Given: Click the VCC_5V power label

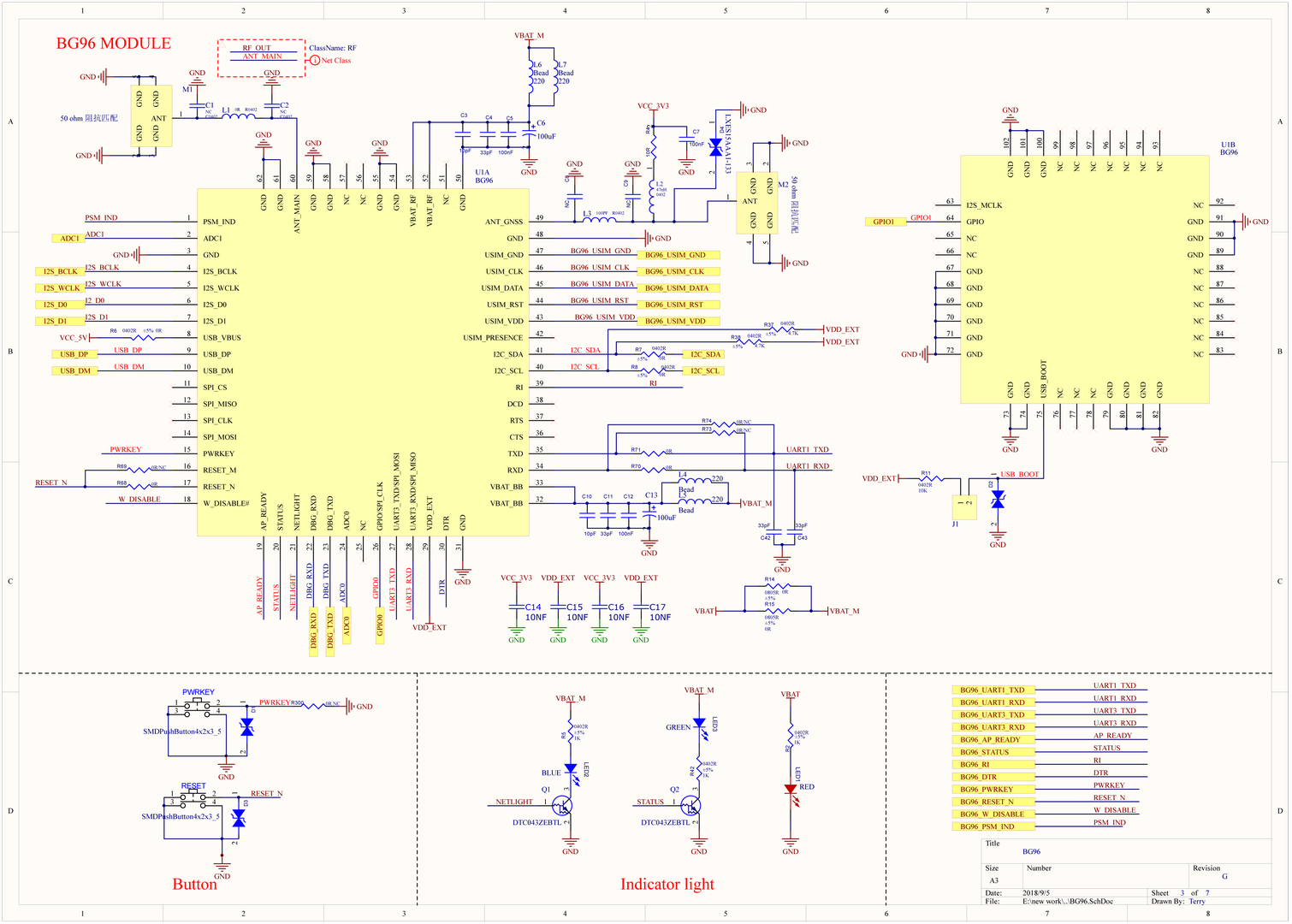Looking at the screenshot, I should (x=72, y=338).
